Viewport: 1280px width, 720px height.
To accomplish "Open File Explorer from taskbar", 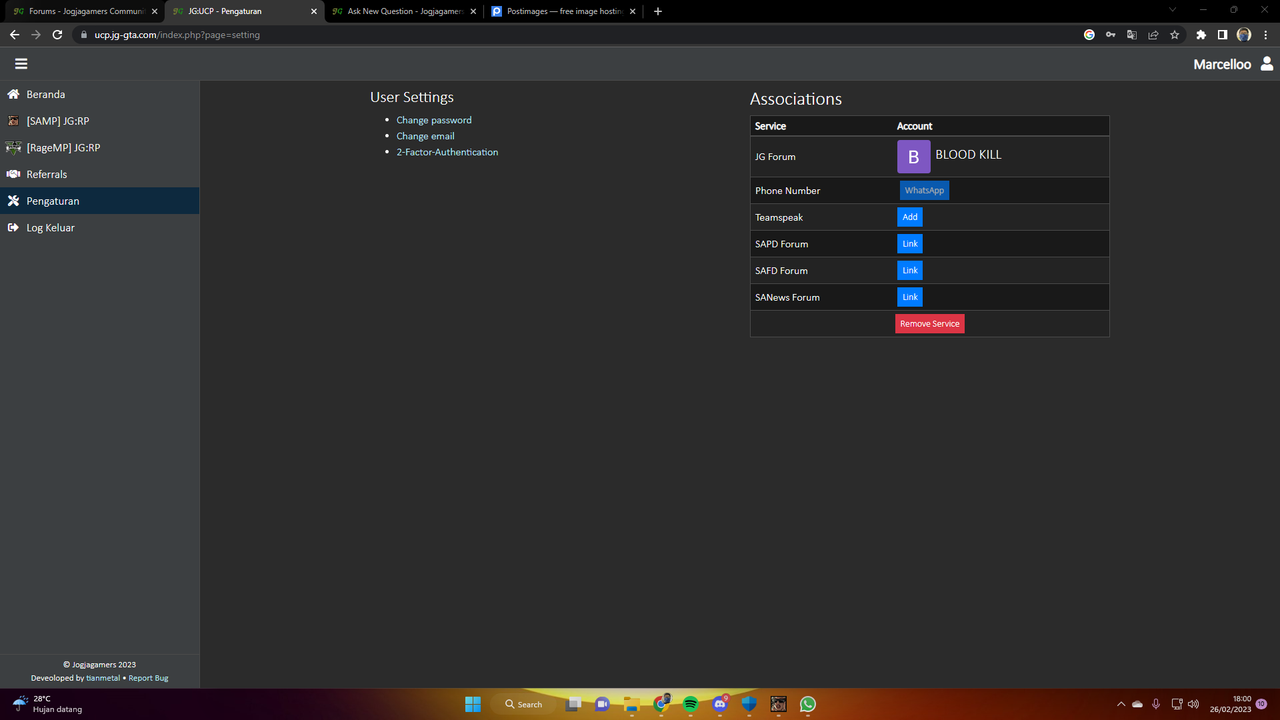I will 631,704.
